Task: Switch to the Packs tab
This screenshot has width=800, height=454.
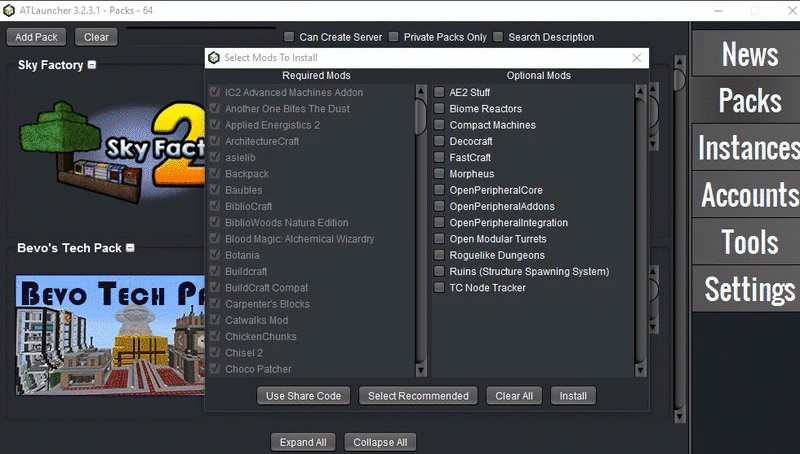Action: coord(746,100)
